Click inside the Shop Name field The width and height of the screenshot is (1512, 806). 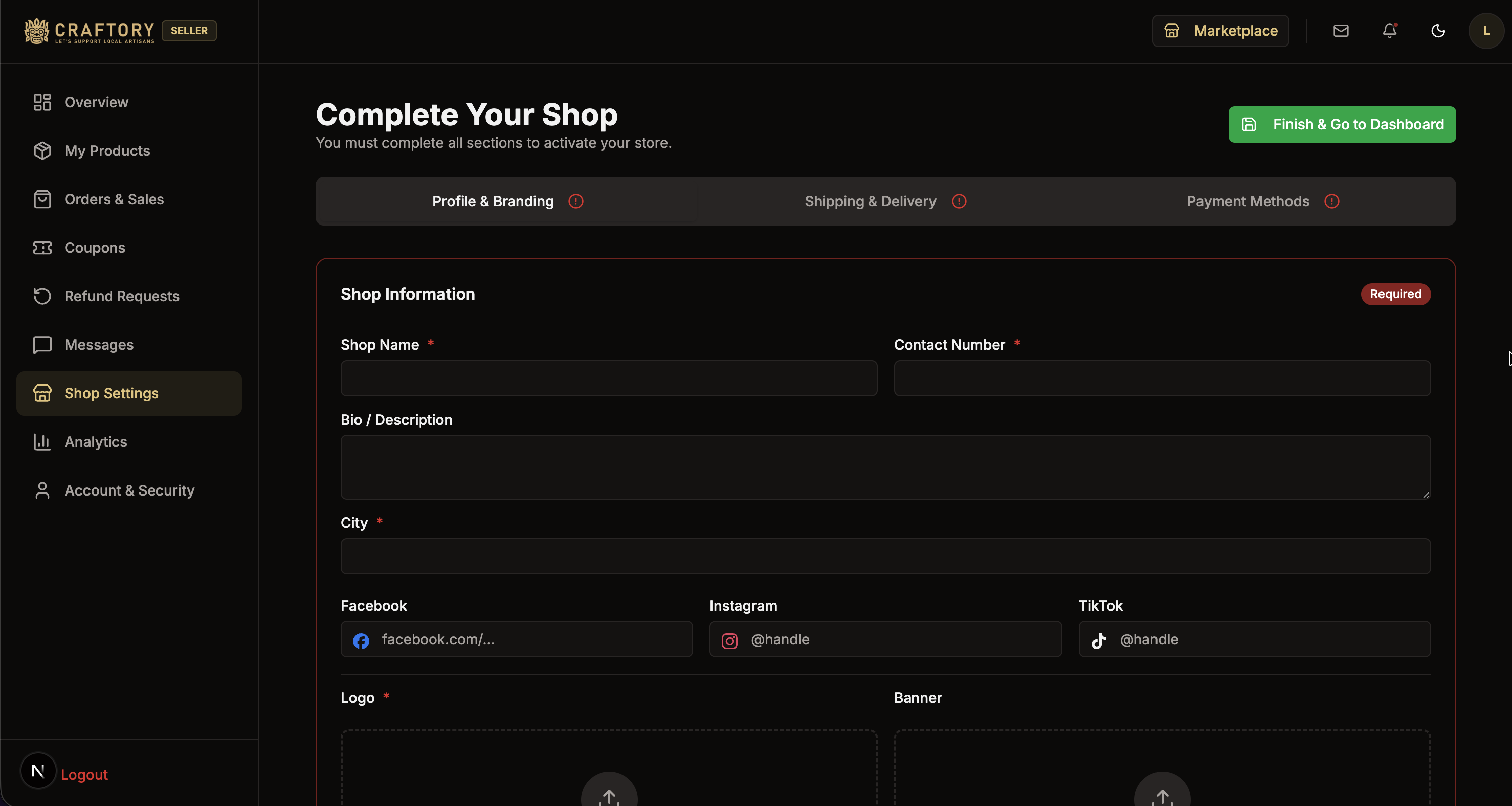tap(608, 378)
